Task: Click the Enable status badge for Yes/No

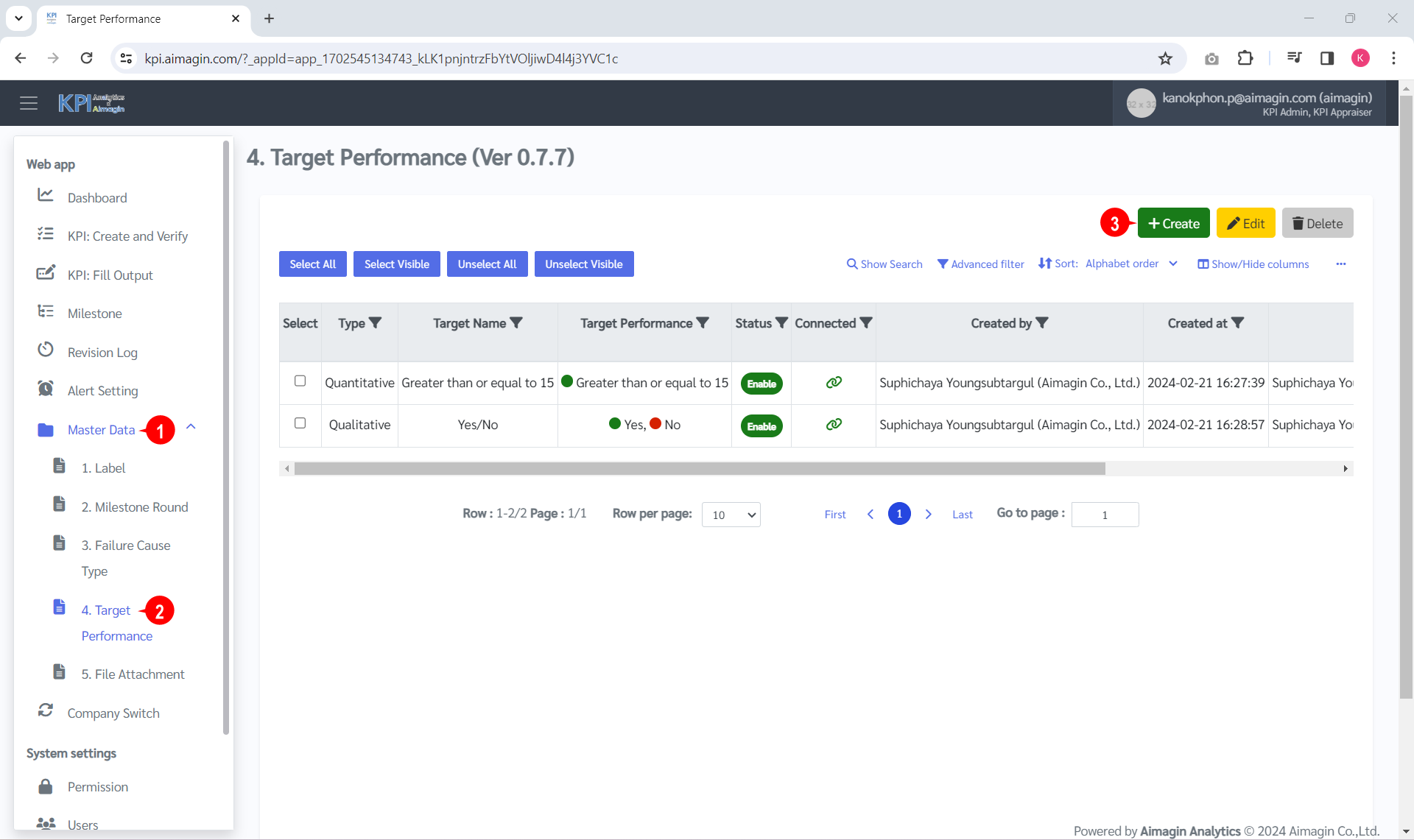Action: 761,426
